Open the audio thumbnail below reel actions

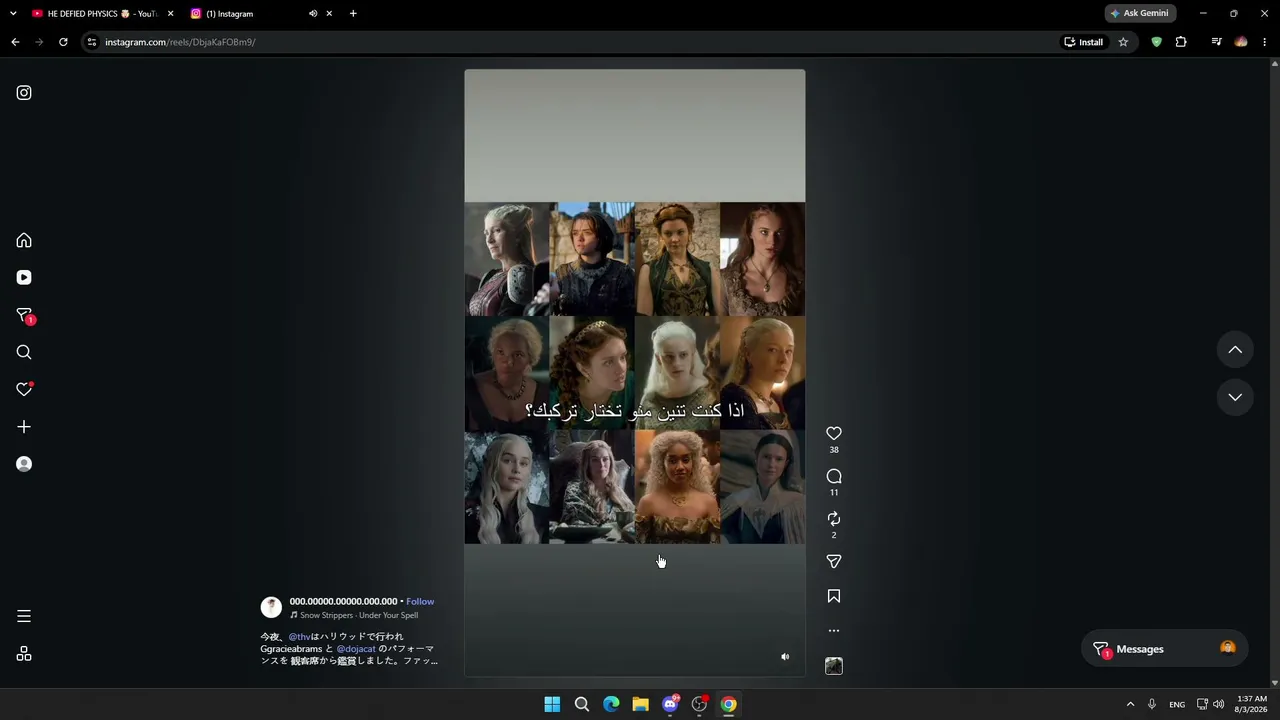point(834,666)
